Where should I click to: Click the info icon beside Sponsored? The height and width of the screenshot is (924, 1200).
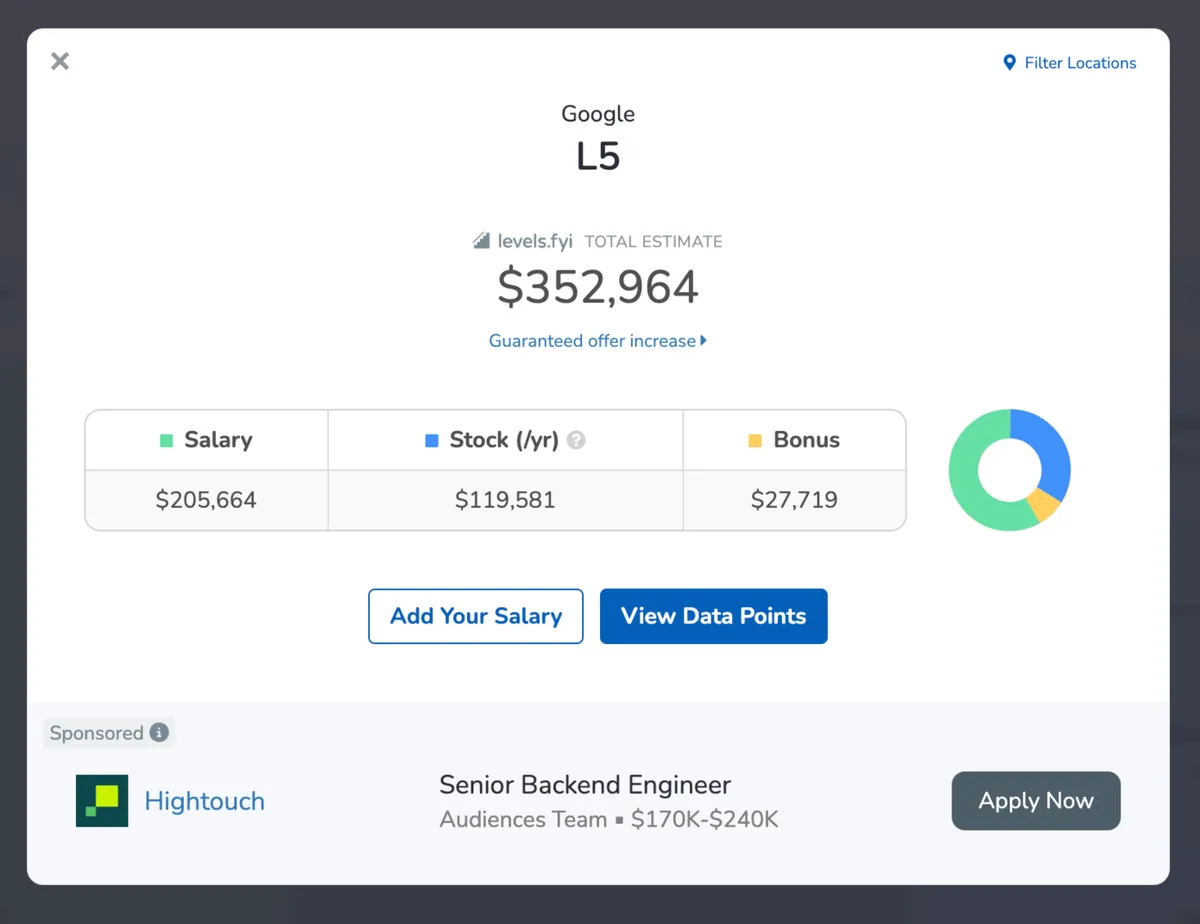tap(159, 733)
